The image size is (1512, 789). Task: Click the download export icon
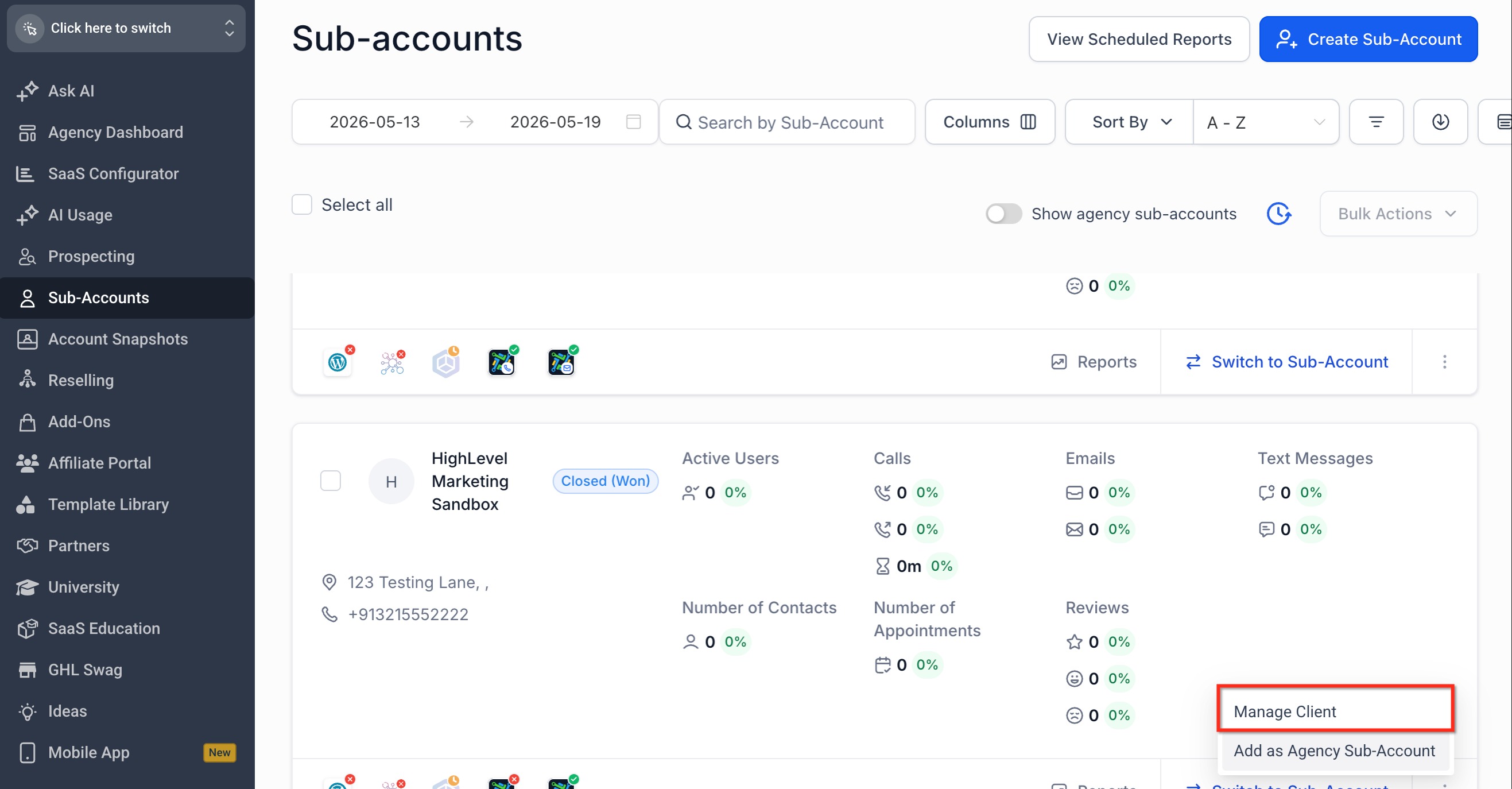pos(1440,122)
